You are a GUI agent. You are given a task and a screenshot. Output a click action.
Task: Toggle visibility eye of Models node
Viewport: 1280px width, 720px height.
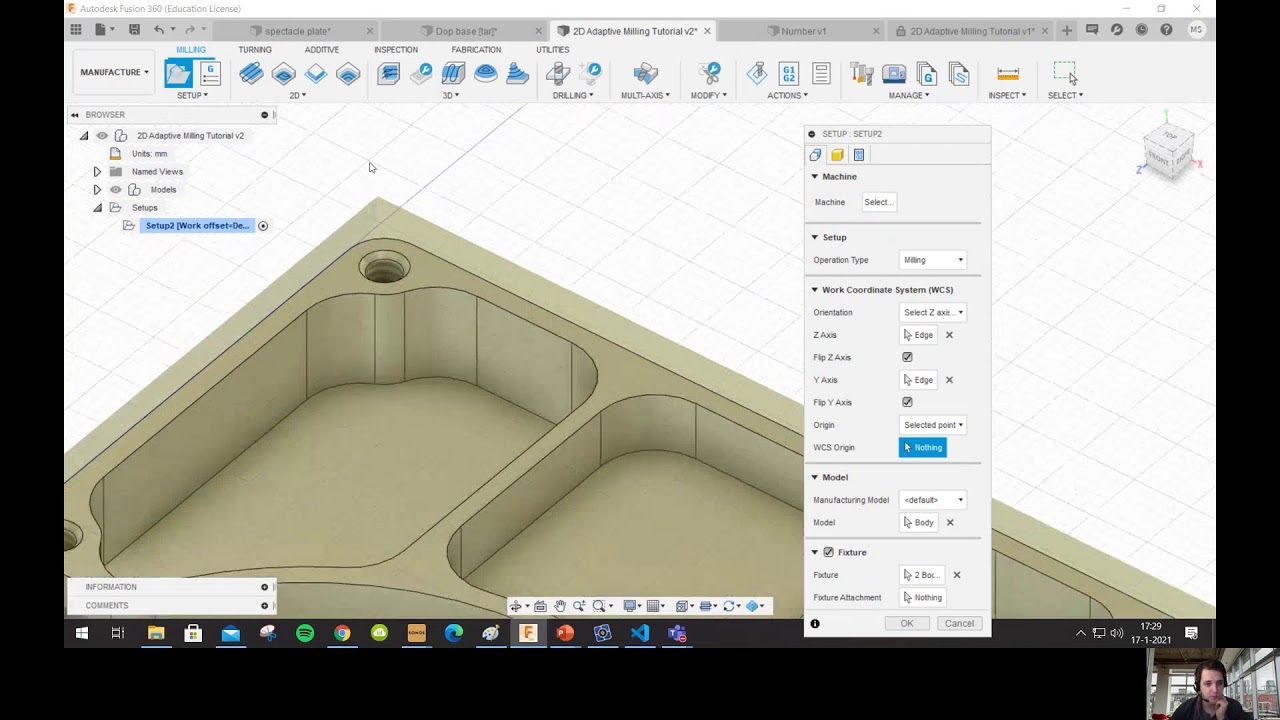pos(116,190)
